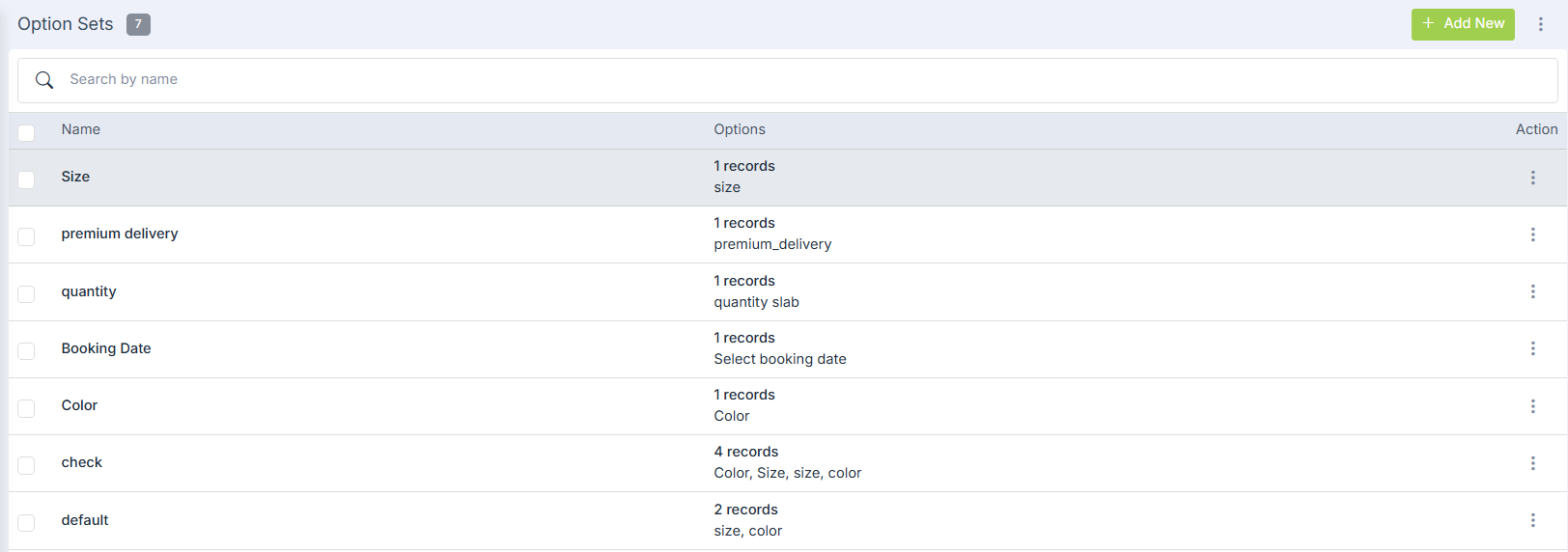This screenshot has width=1568, height=552.
Task: Tick the checkbox for Size option set
Action: tap(26, 179)
